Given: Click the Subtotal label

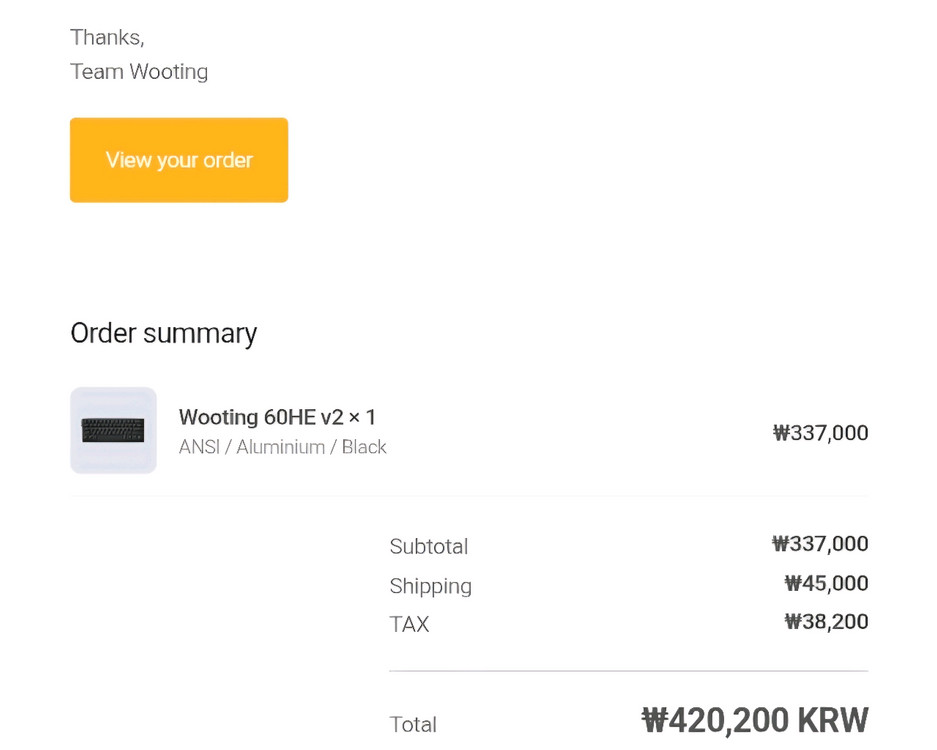Looking at the screenshot, I should pyautogui.click(x=428, y=546).
